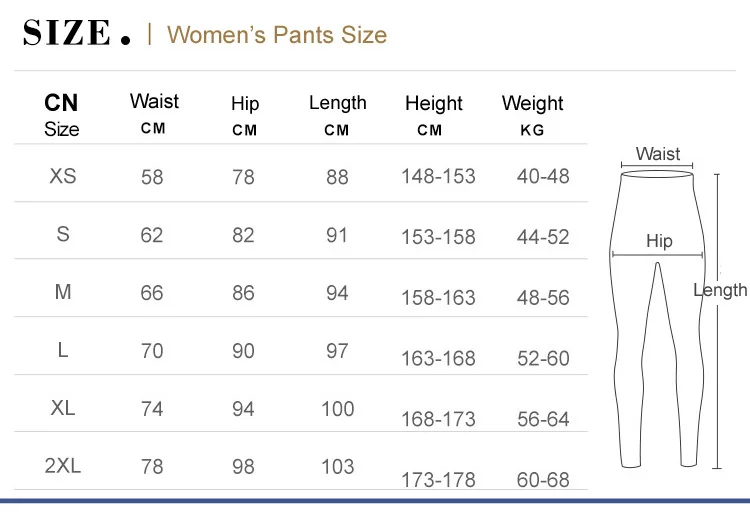Select the XS size row label

(x=63, y=176)
